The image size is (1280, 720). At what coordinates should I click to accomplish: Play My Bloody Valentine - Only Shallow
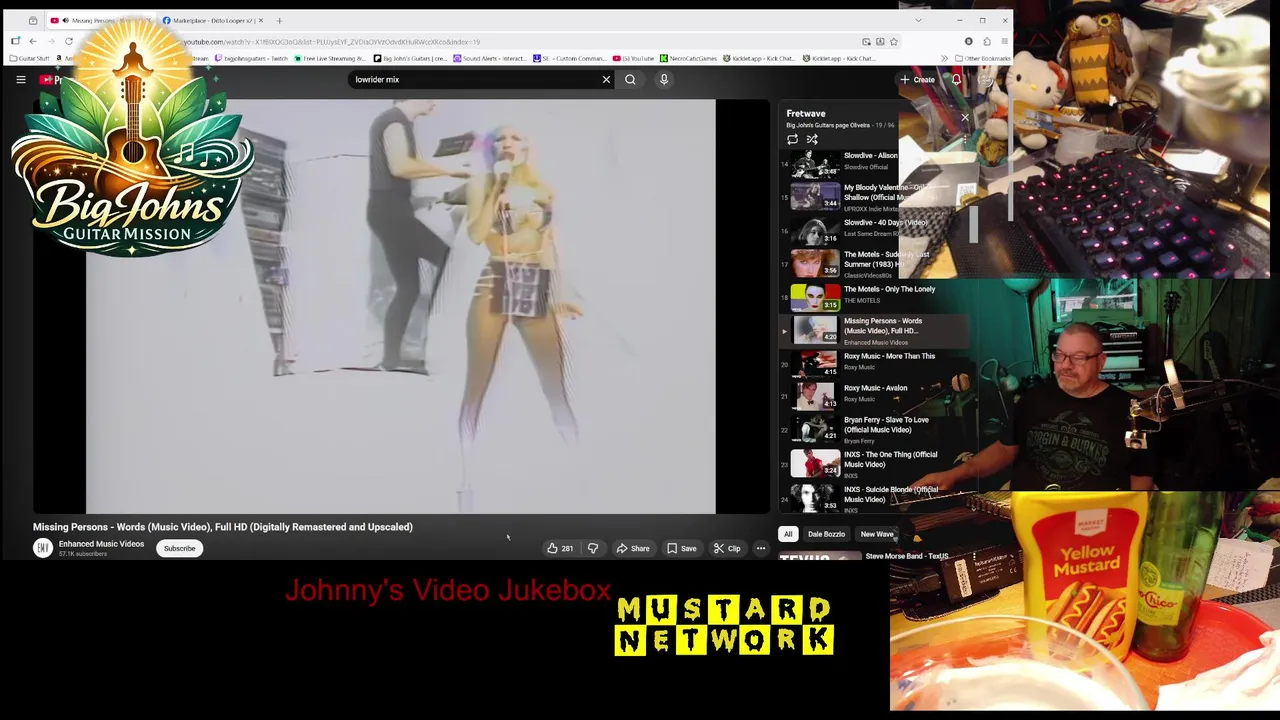tap(873, 196)
